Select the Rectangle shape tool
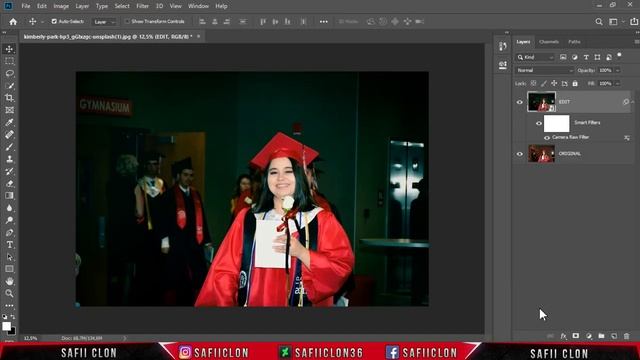The width and height of the screenshot is (640, 360). point(9,269)
